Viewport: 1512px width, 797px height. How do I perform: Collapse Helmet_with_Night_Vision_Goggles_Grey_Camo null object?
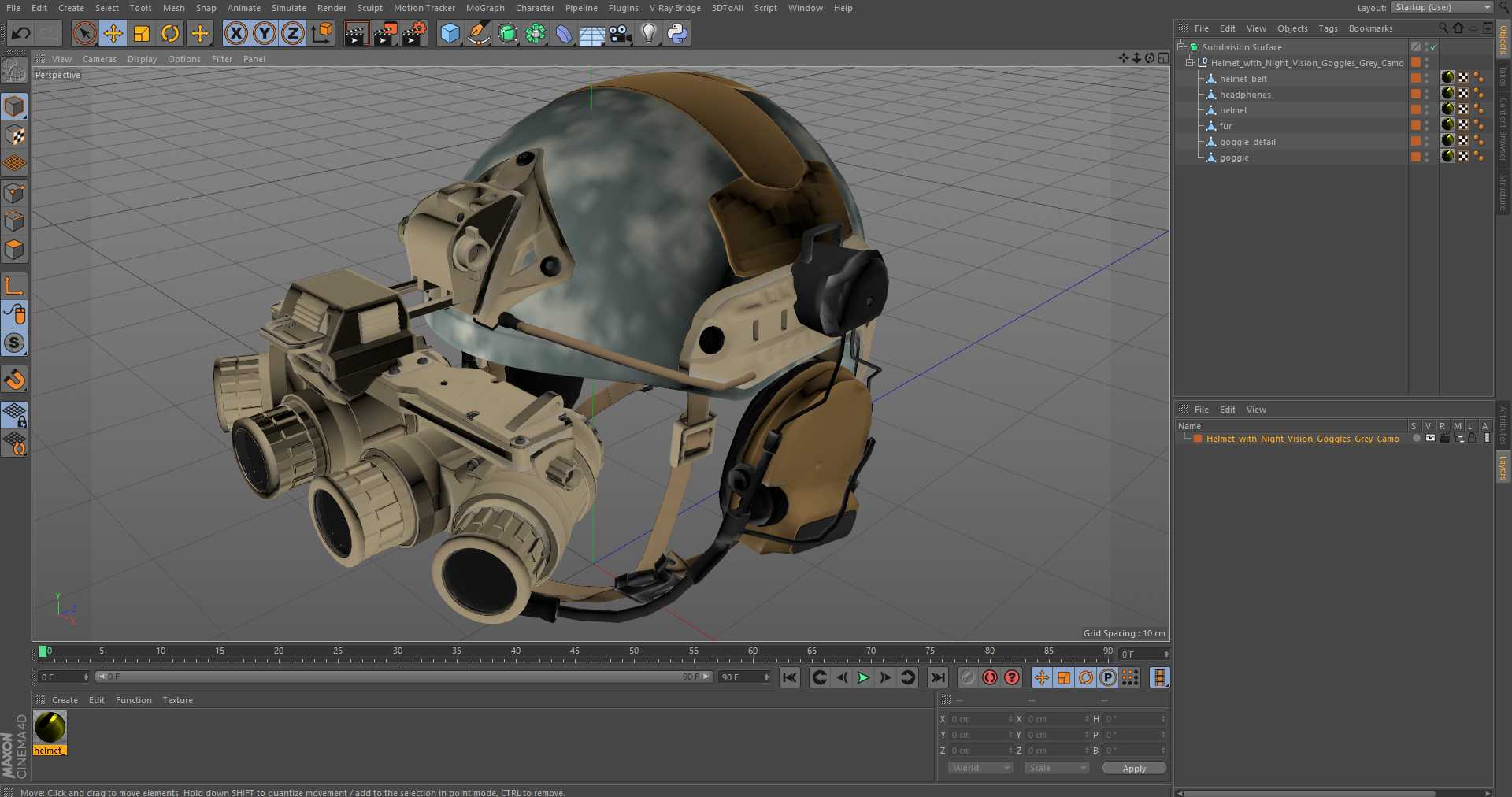pyautogui.click(x=1190, y=63)
